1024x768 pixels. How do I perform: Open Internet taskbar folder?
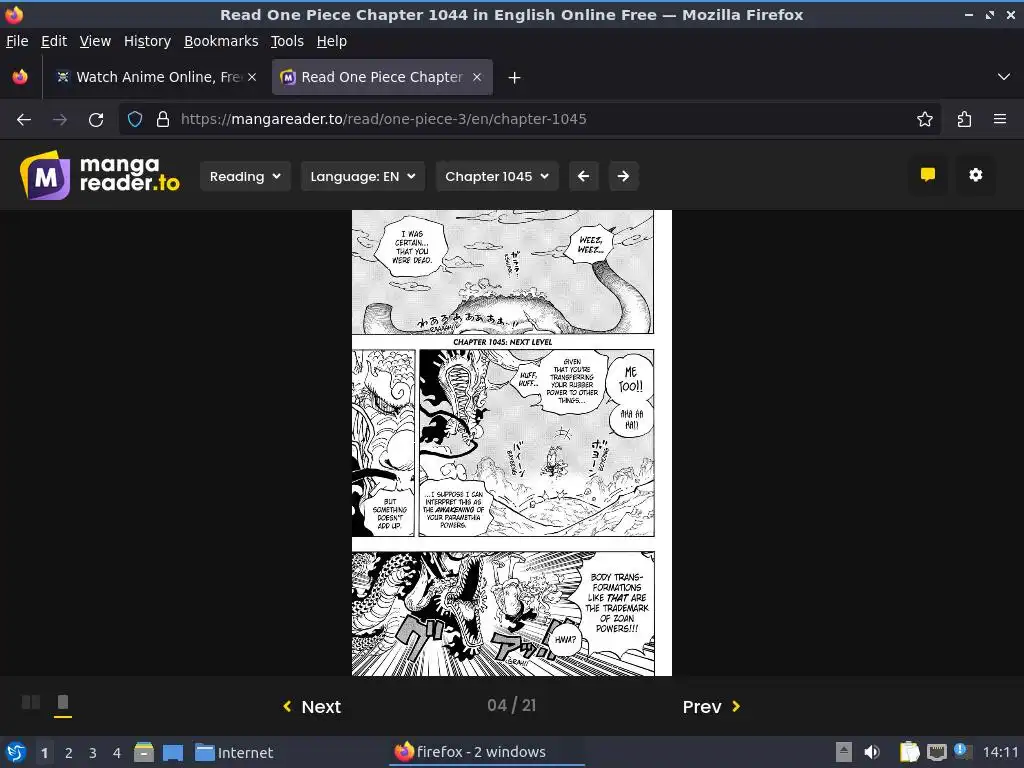tap(233, 752)
